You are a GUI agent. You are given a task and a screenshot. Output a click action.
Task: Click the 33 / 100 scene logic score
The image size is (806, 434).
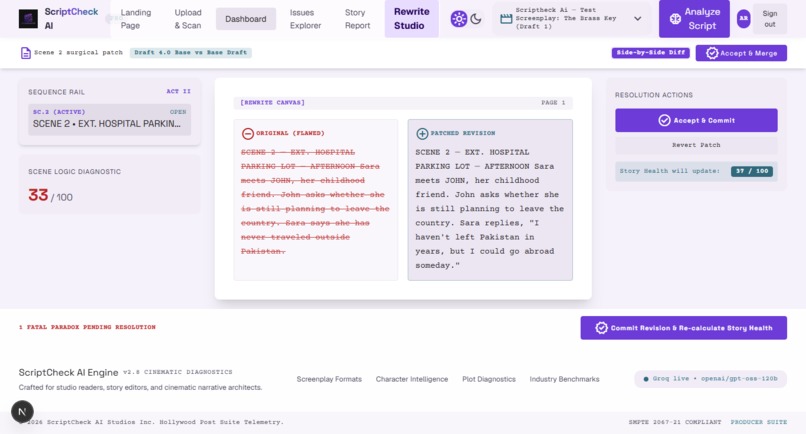(x=50, y=195)
